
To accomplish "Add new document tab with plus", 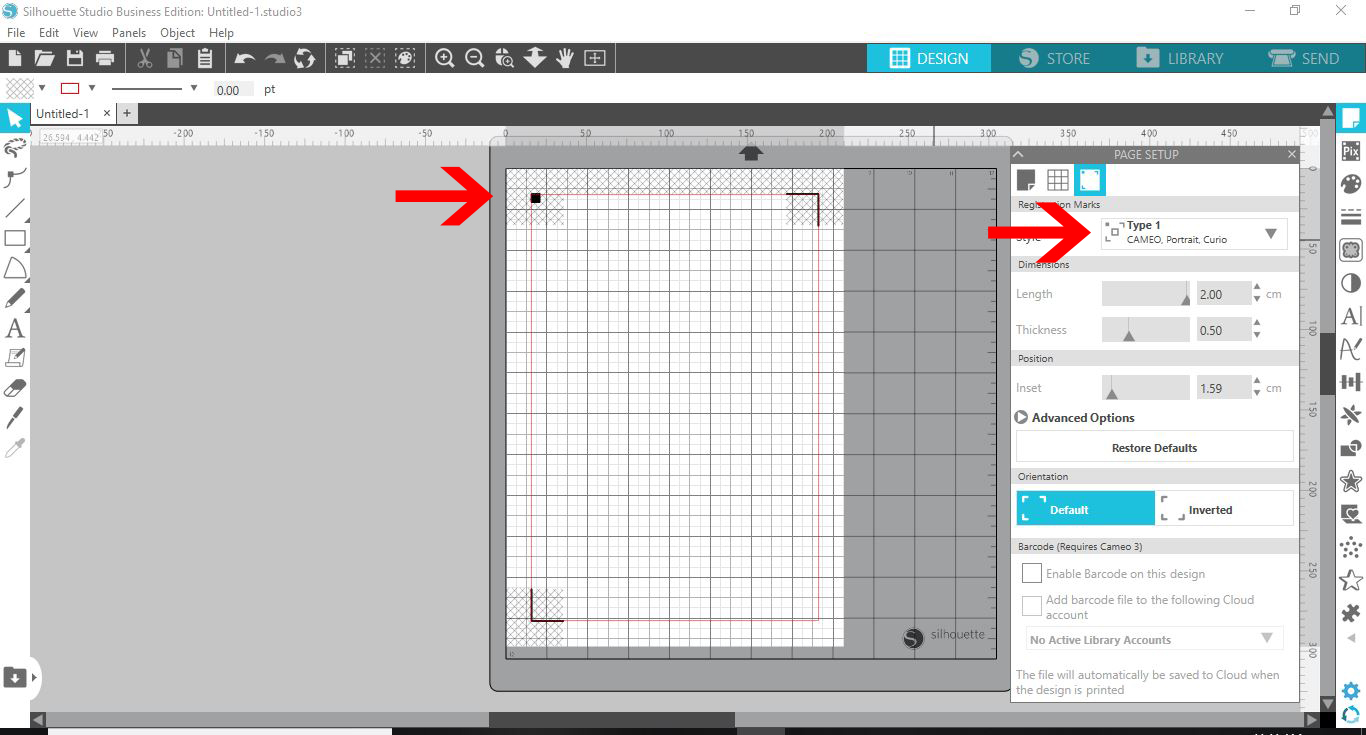I will [127, 114].
